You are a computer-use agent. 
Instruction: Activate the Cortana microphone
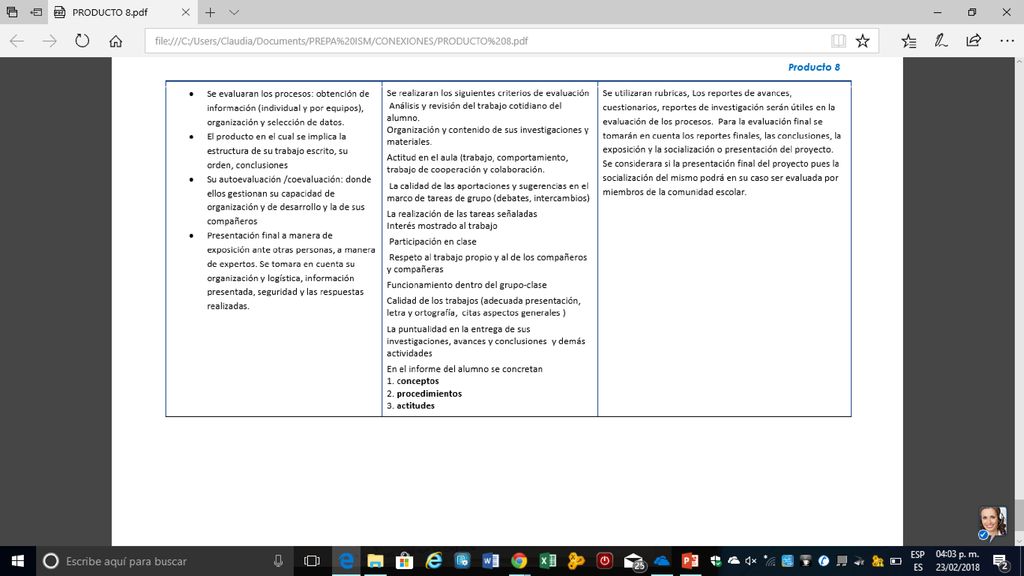coord(278,561)
